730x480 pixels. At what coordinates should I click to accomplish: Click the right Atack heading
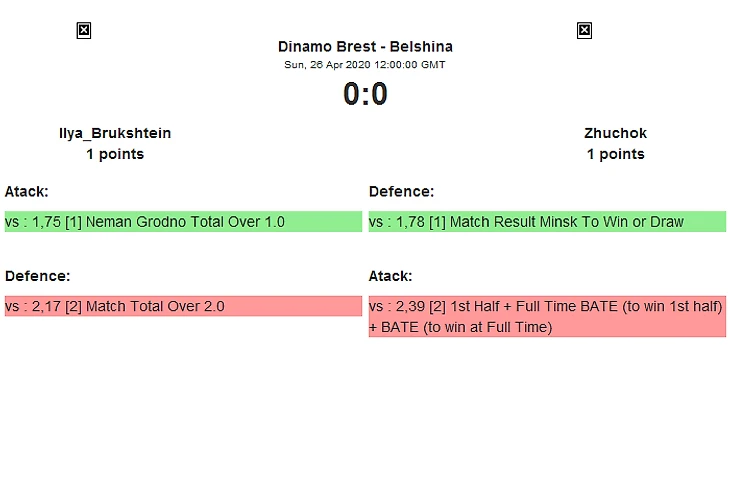click(x=391, y=276)
